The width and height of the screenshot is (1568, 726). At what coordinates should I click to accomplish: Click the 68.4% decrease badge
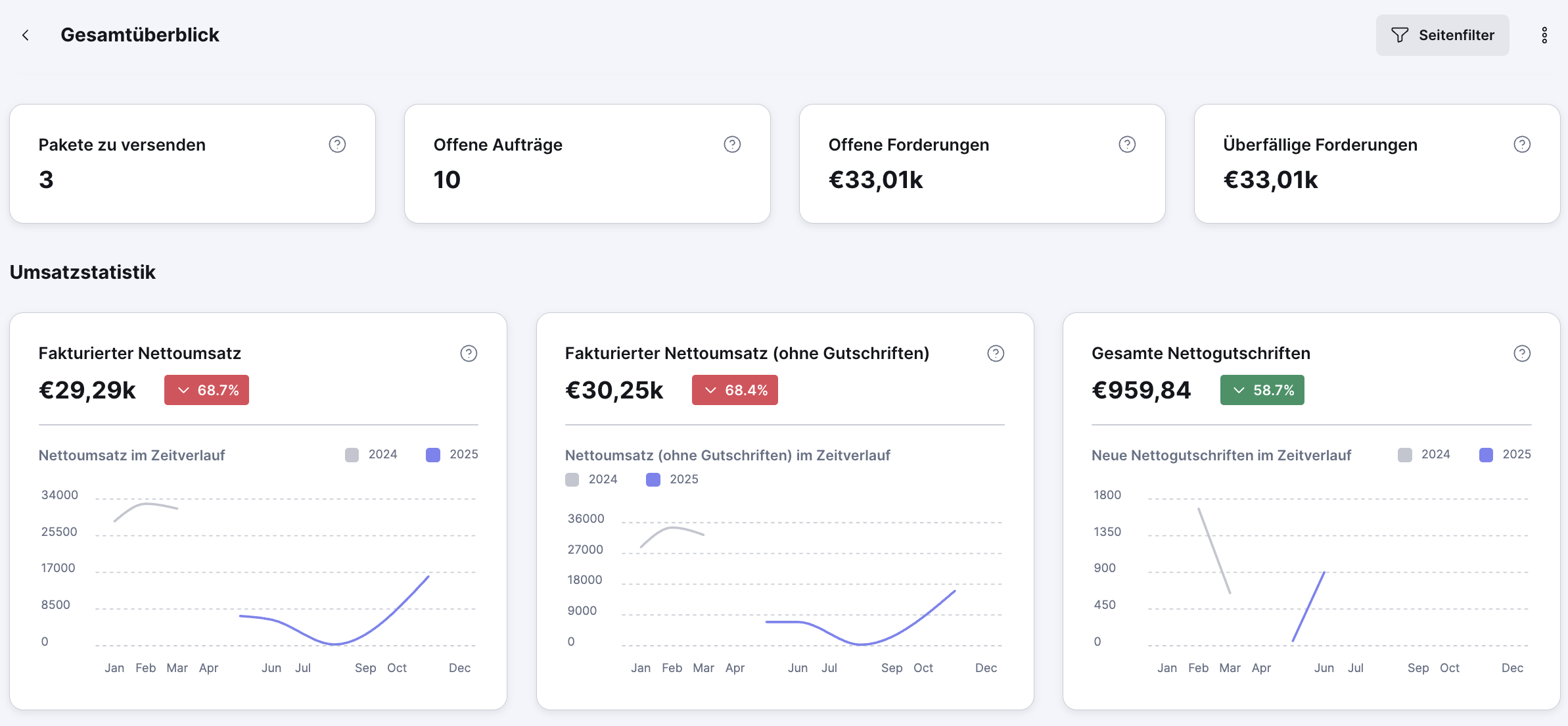click(x=735, y=390)
